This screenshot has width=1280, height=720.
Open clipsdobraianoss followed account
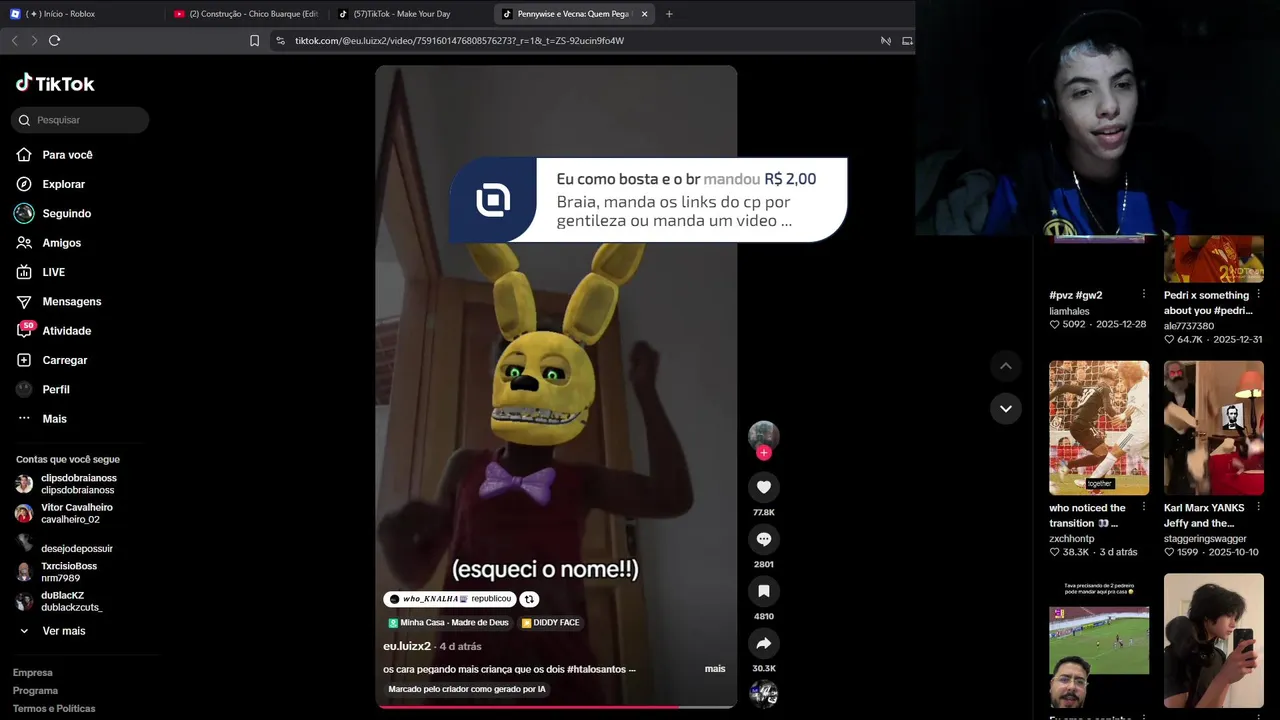click(78, 484)
